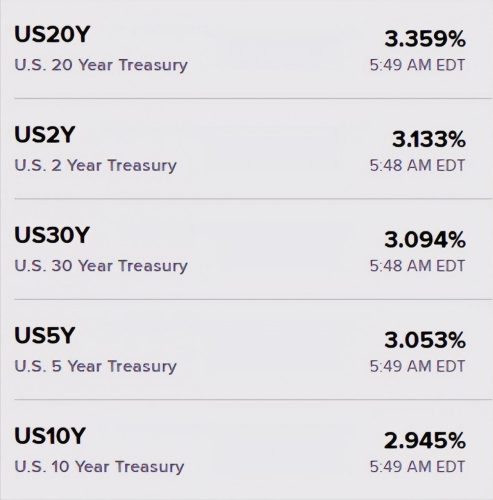Click the US30Y 5:48 AM EDT timestamp
The image size is (493, 500).
coord(417,266)
